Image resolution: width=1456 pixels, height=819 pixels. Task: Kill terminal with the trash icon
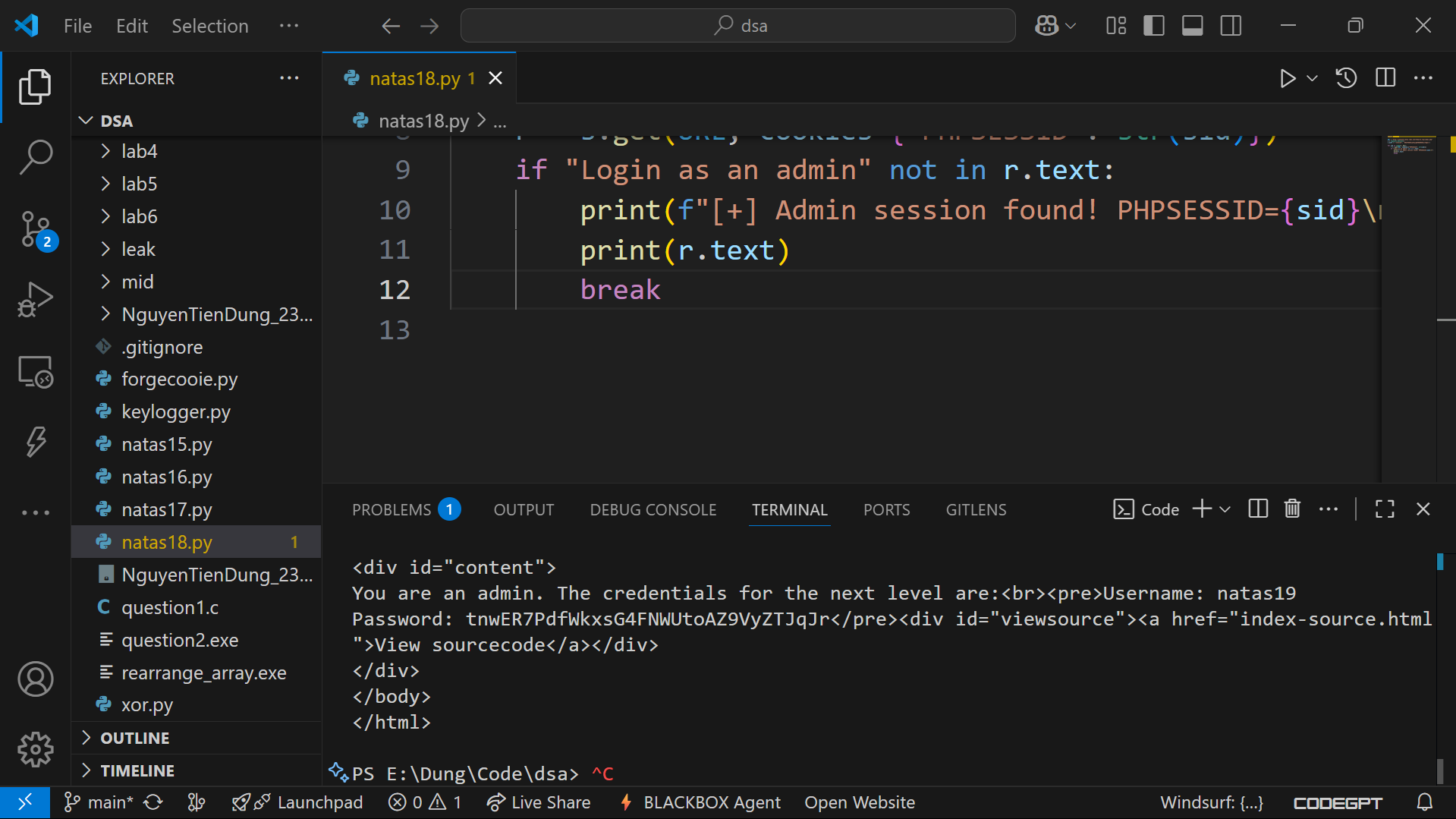(x=1292, y=509)
